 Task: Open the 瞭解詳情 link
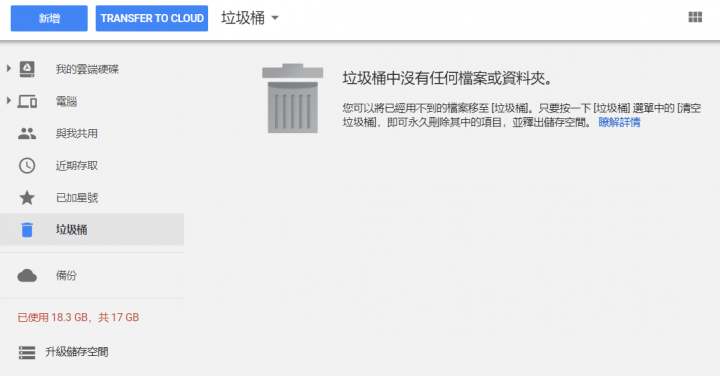click(x=619, y=122)
